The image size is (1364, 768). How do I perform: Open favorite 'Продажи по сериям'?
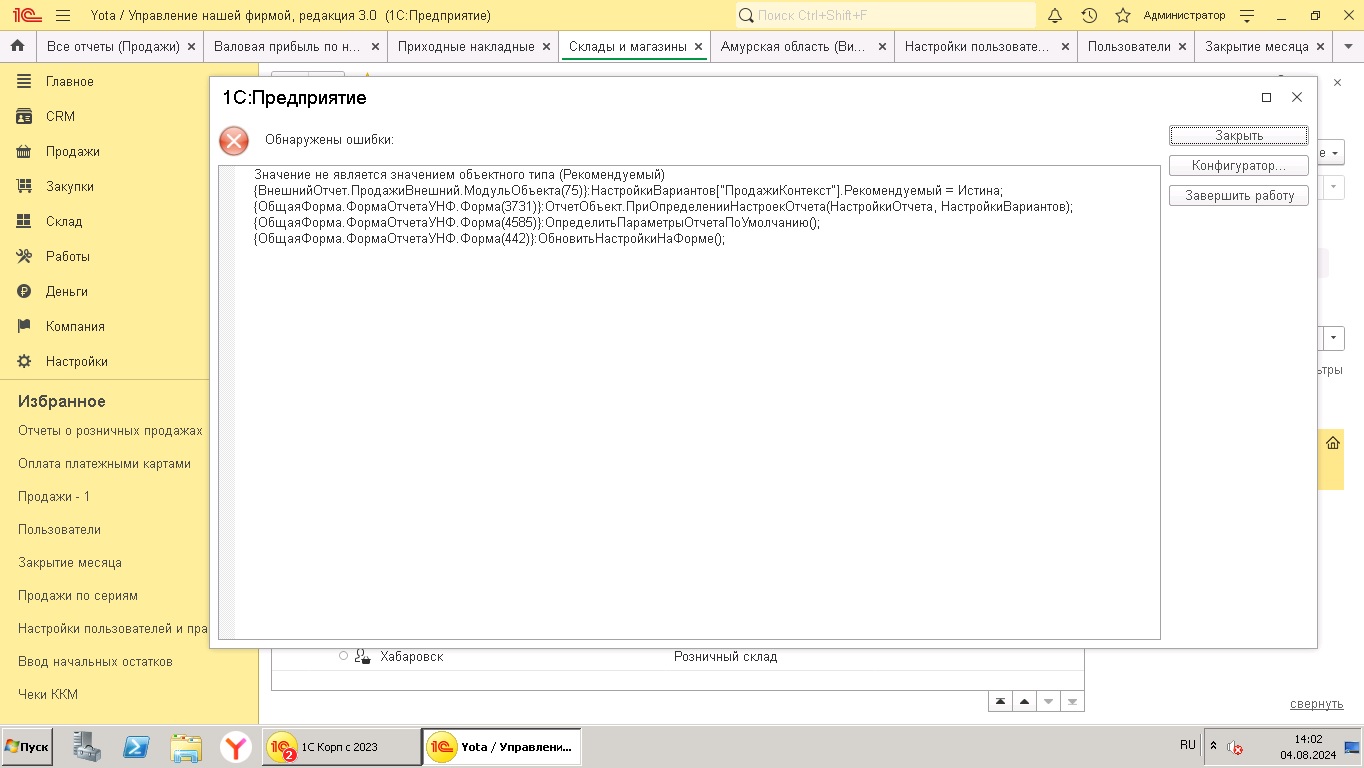tap(78, 596)
